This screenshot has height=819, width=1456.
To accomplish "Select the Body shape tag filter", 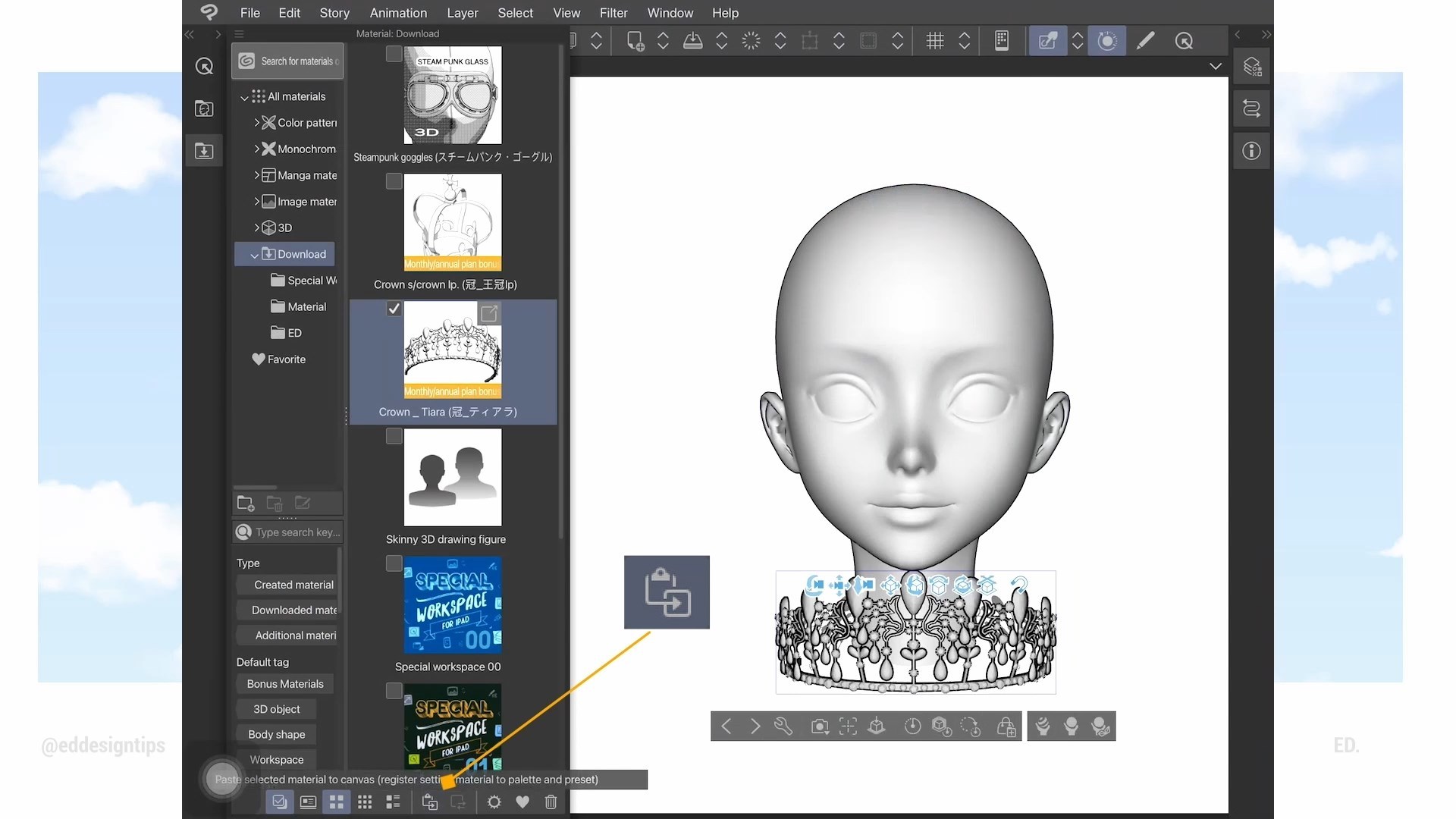I will pyautogui.click(x=276, y=735).
